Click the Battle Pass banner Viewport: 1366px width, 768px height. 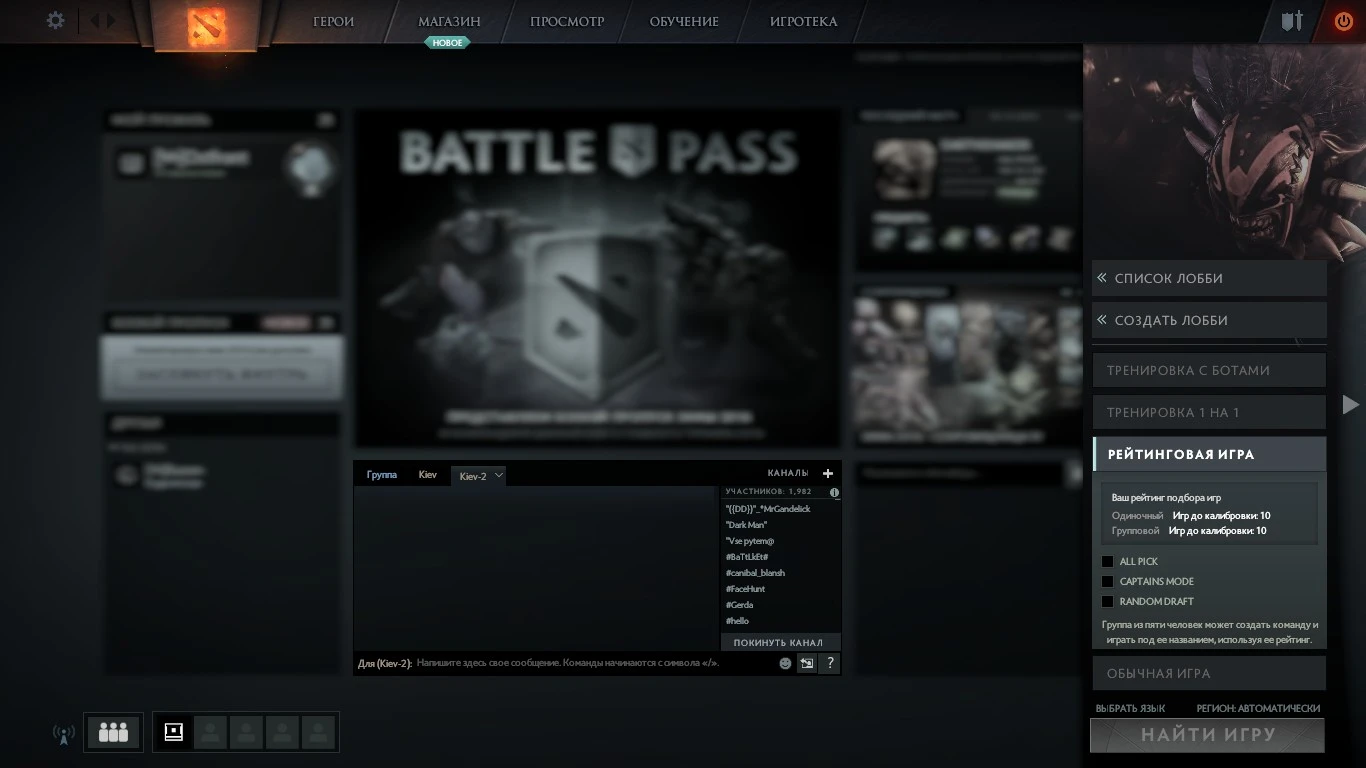click(597, 277)
